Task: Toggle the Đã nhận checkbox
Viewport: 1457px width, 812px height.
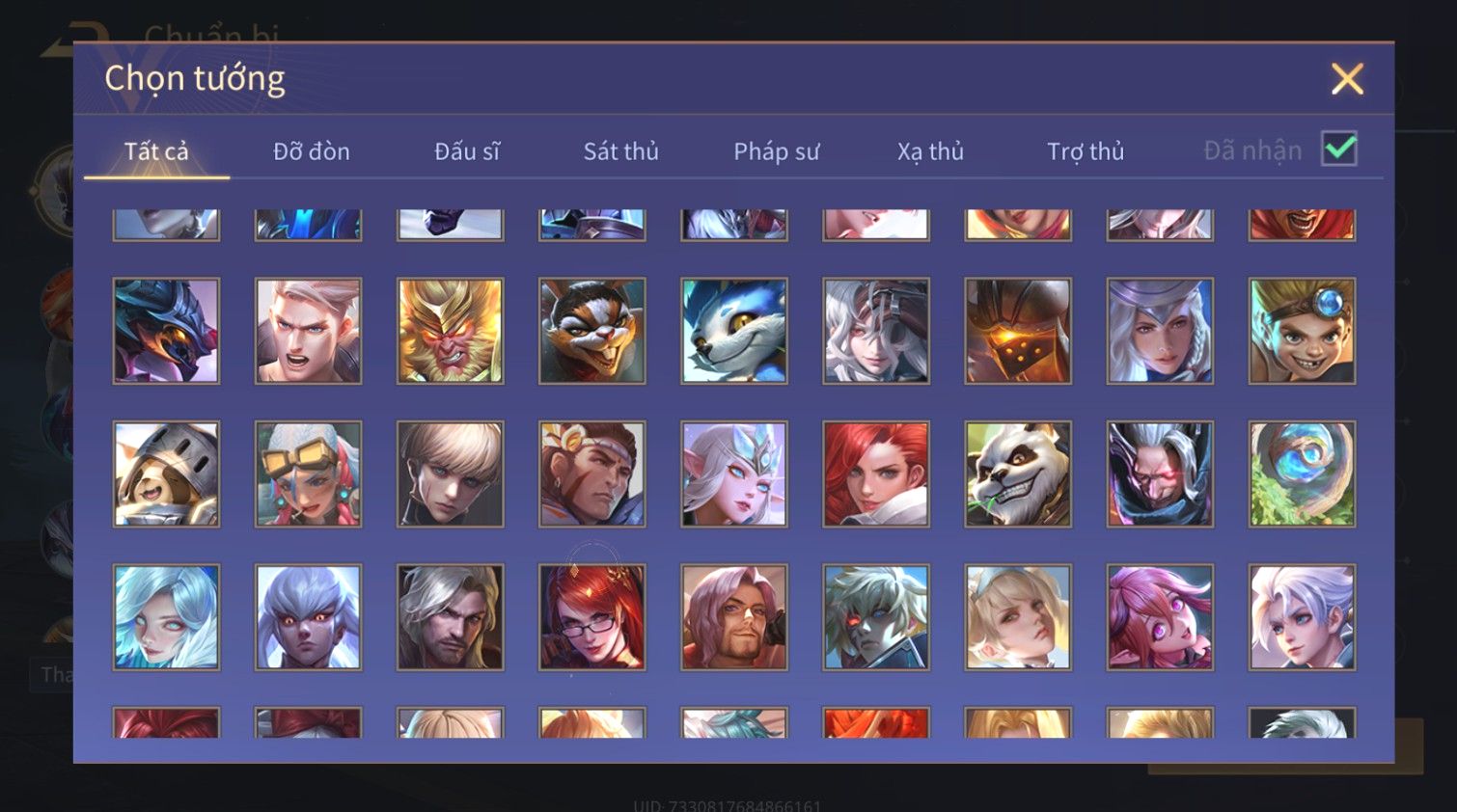Action: point(1339,149)
